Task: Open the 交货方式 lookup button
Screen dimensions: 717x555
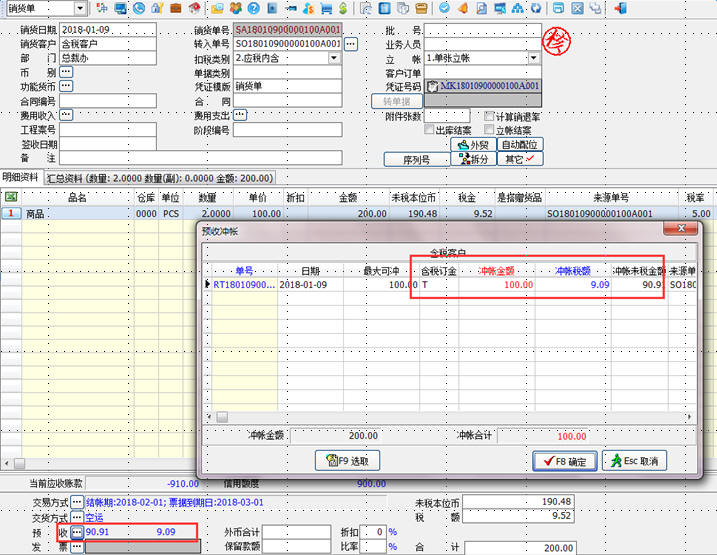Action: [77, 517]
